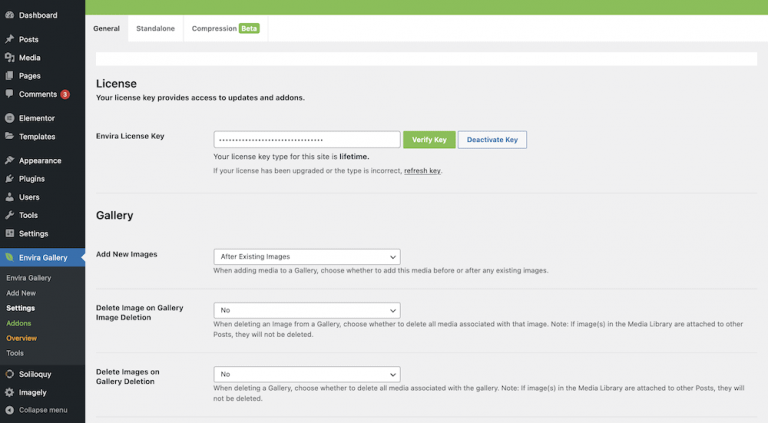The height and width of the screenshot is (423, 768).
Task: Open the Add New Images dropdown
Action: pyautogui.click(x=306, y=256)
